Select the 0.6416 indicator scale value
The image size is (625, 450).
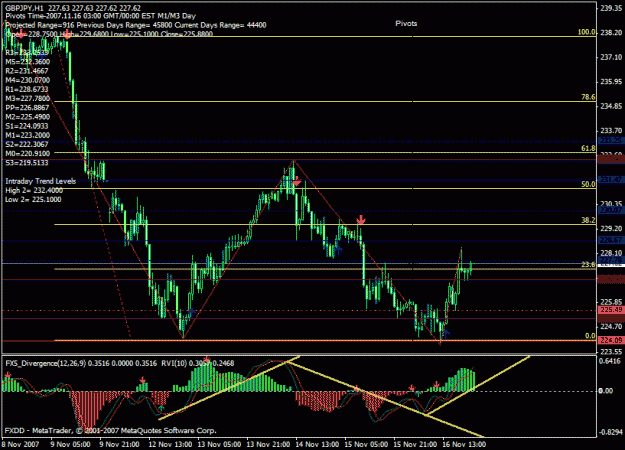(x=611, y=361)
